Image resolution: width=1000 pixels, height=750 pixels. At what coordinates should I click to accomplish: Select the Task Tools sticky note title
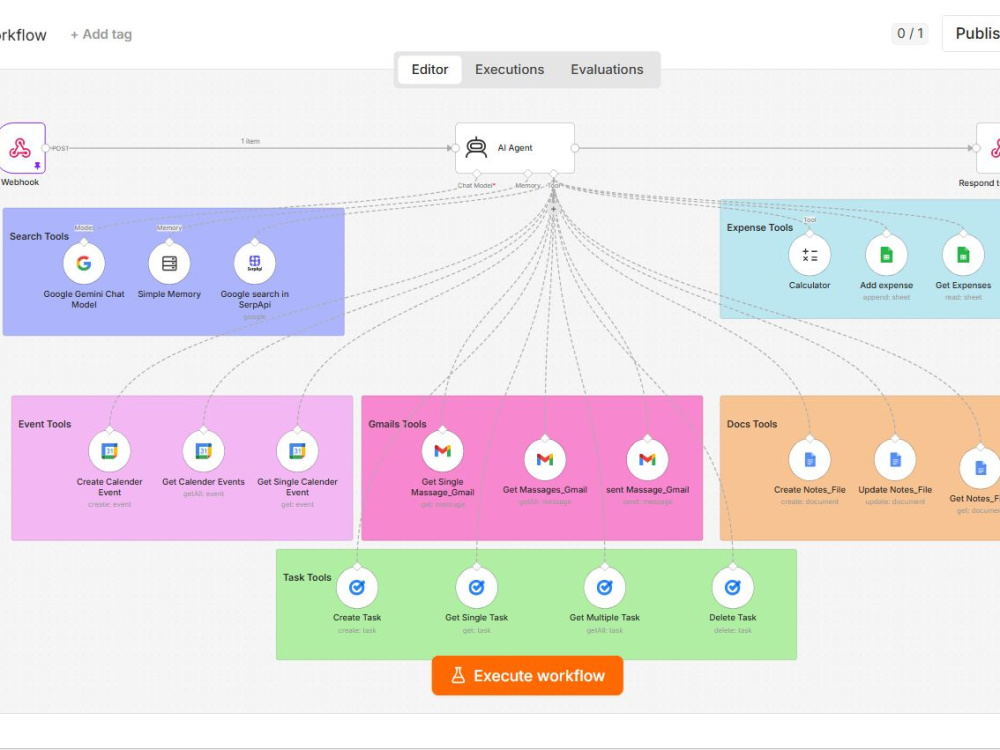(307, 577)
